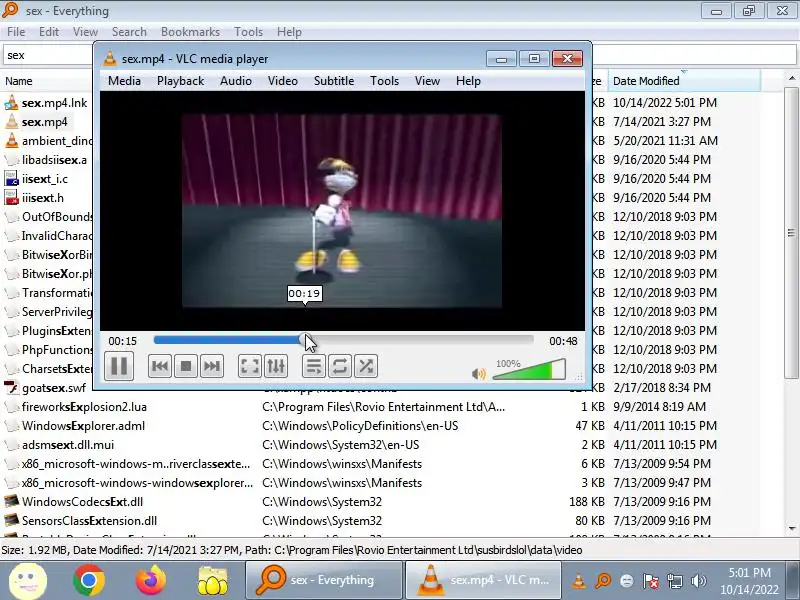Screen dimensions: 800x600
Task: Select the iisext_i.c file icon
Action: point(11,179)
